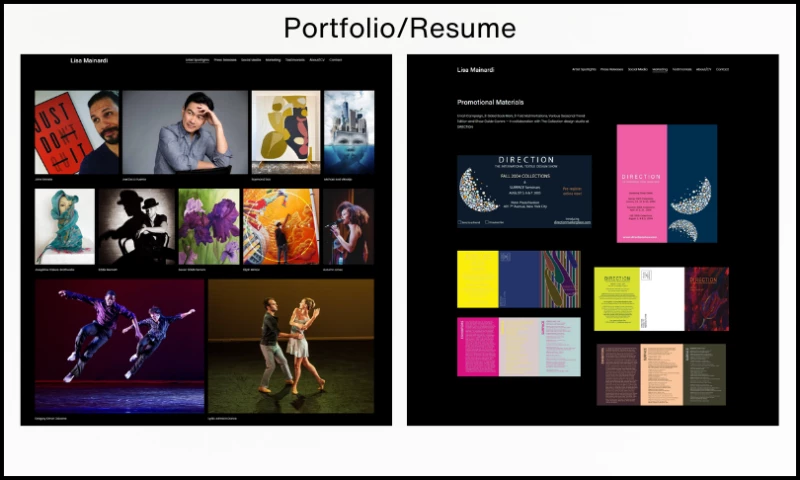Open pink and navy DIRECTION brochure image
This screenshot has height=480, width=800.
tap(667, 184)
